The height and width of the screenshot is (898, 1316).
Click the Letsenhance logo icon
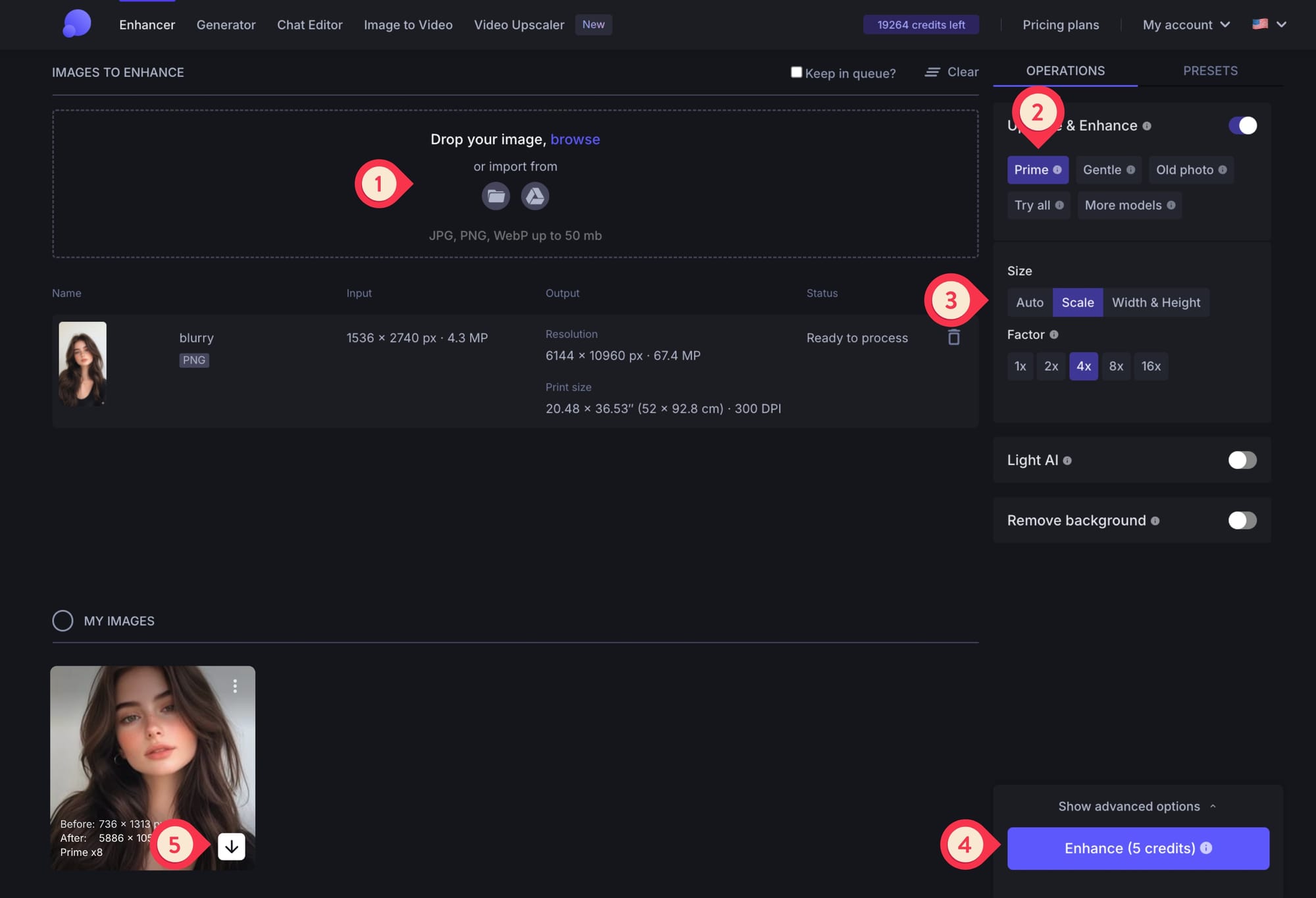click(76, 24)
